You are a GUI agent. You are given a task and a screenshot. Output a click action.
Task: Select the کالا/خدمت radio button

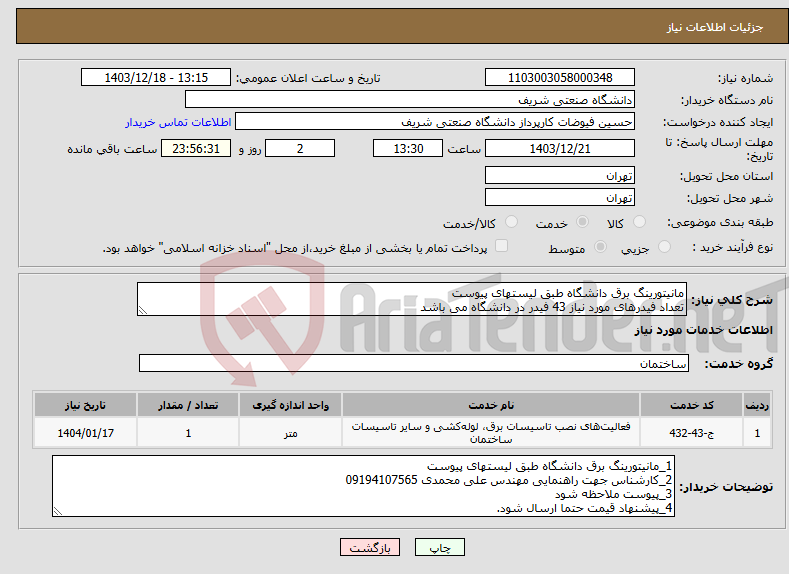pos(511,222)
